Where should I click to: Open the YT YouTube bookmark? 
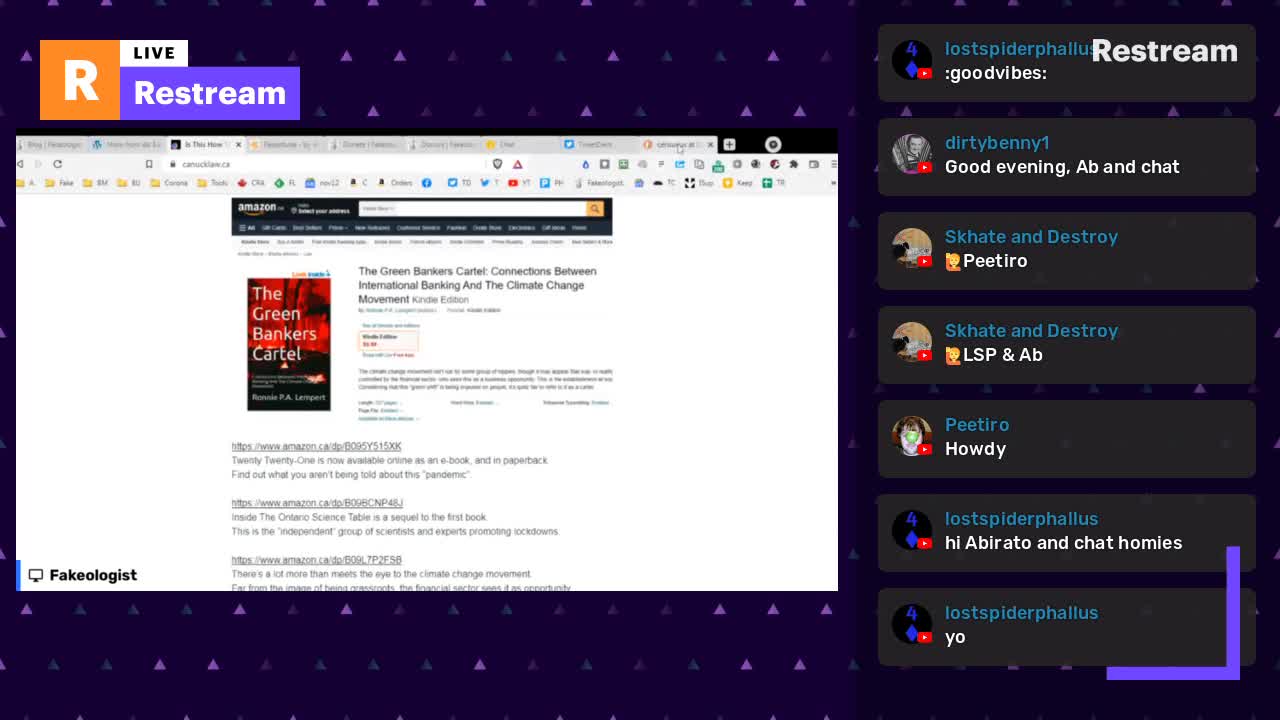coord(519,183)
